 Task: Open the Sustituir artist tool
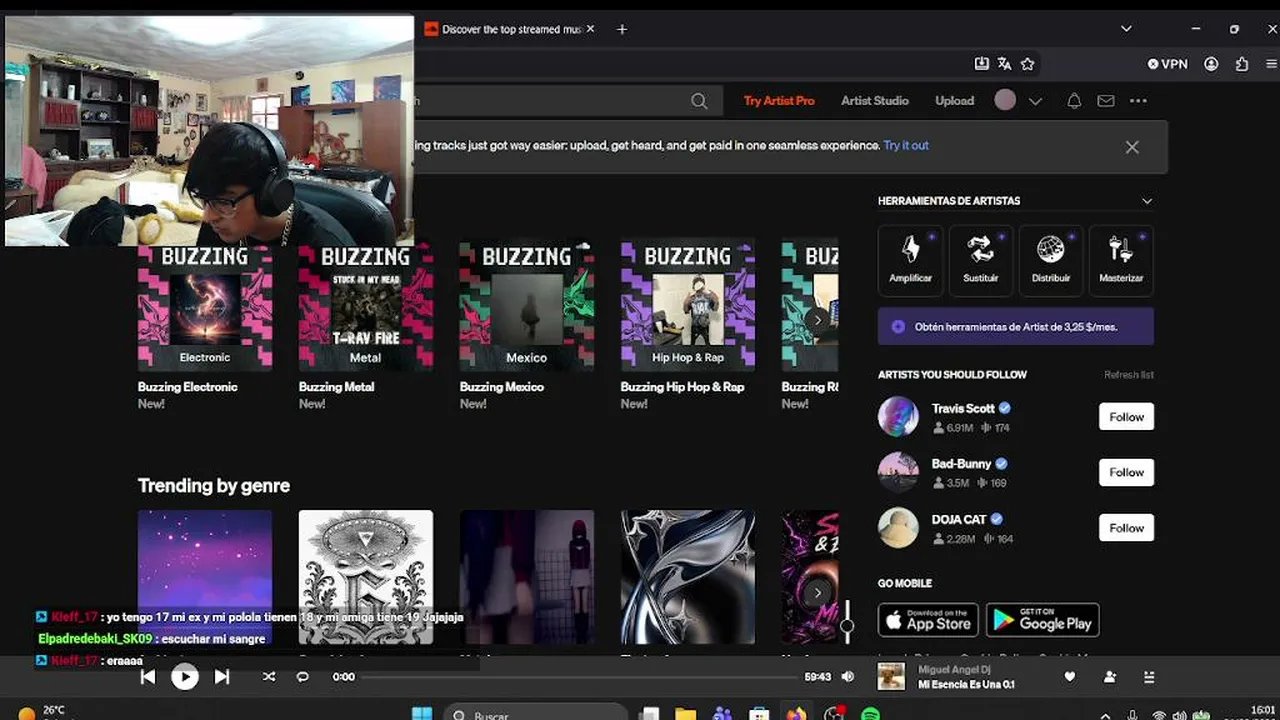click(x=981, y=260)
